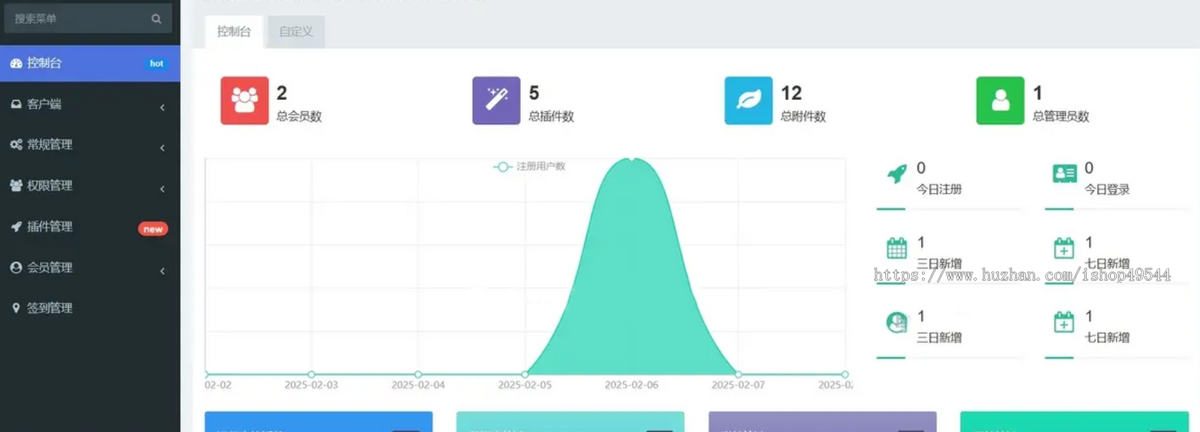Click the 2025-02-07 axis label
Viewport: 1200px width, 432px height.
pyautogui.click(x=738, y=384)
